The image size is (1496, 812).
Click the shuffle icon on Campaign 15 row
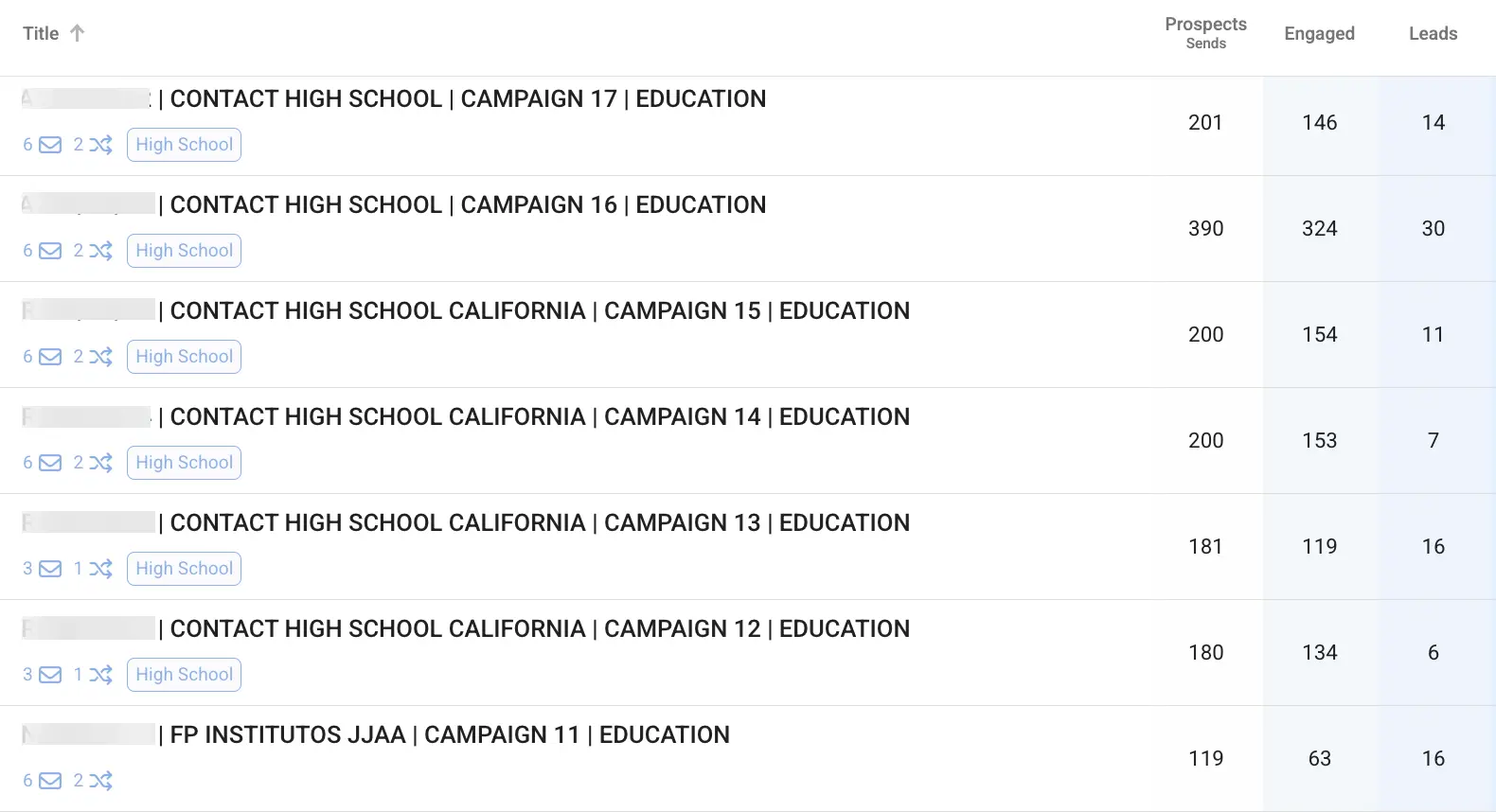102,357
